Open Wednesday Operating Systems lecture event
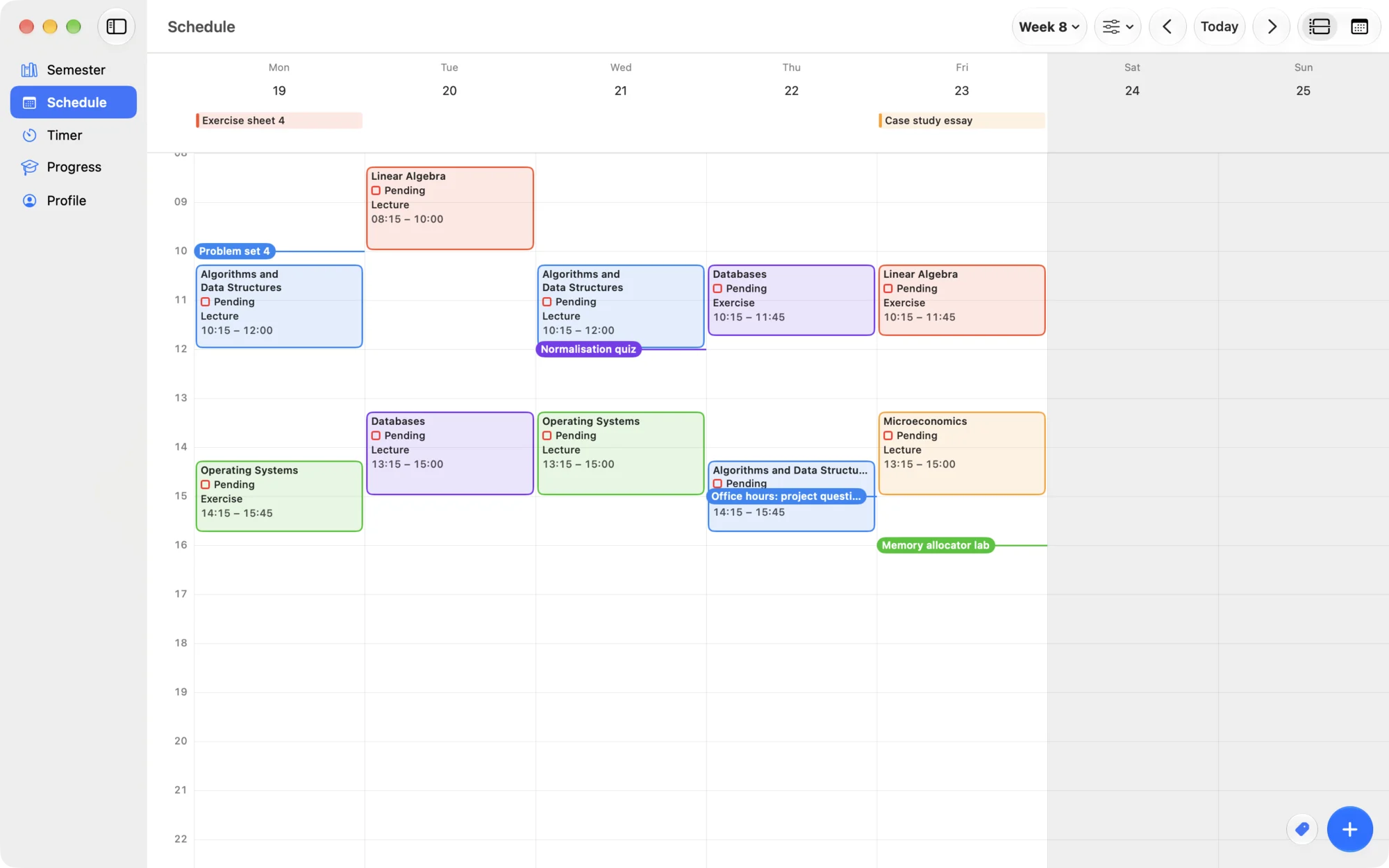Image resolution: width=1389 pixels, height=868 pixels. [621, 453]
